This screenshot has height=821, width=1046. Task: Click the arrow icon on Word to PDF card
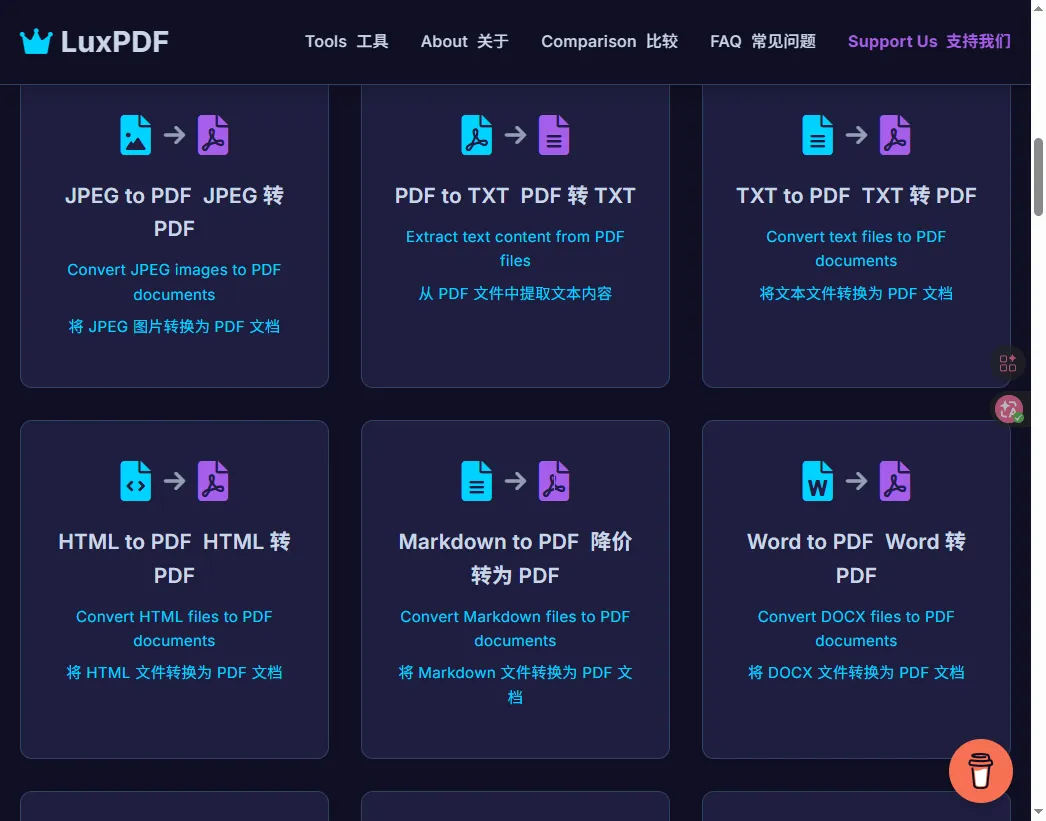tap(856, 481)
